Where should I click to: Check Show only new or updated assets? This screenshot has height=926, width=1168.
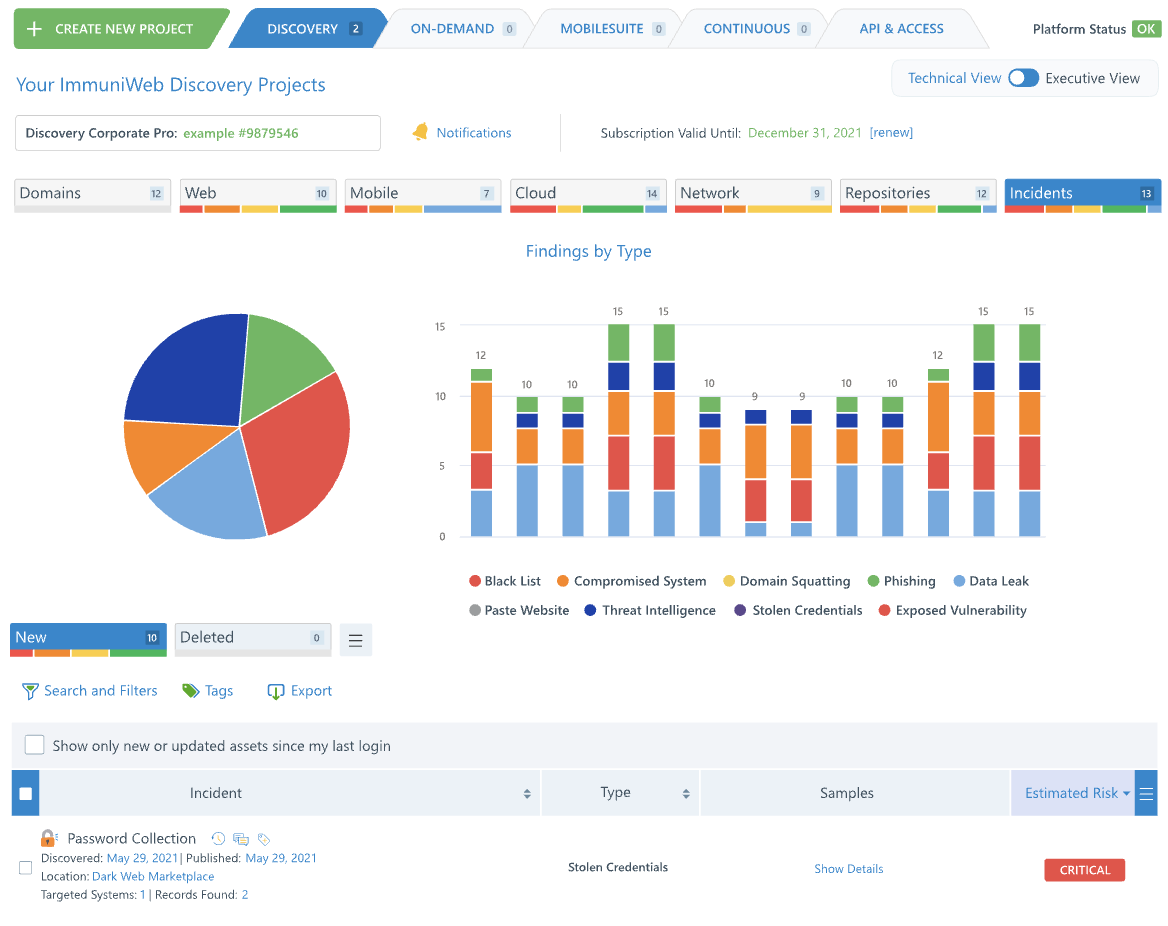tap(34, 745)
